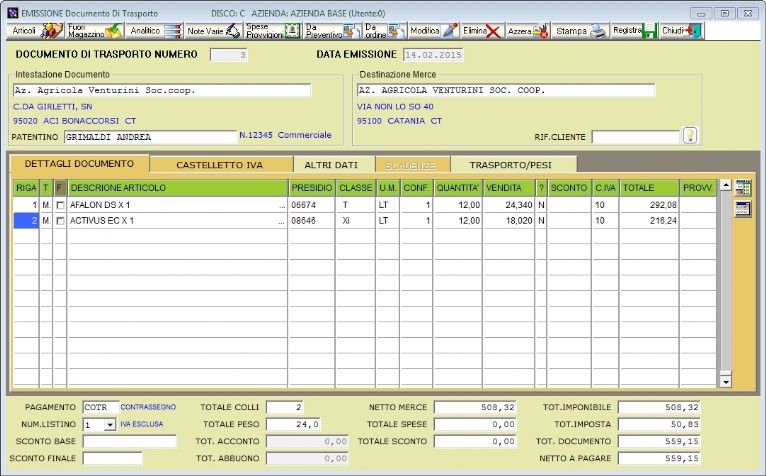Click the CONTRASSEGNO payment label
766x476 pixels.
point(148,407)
